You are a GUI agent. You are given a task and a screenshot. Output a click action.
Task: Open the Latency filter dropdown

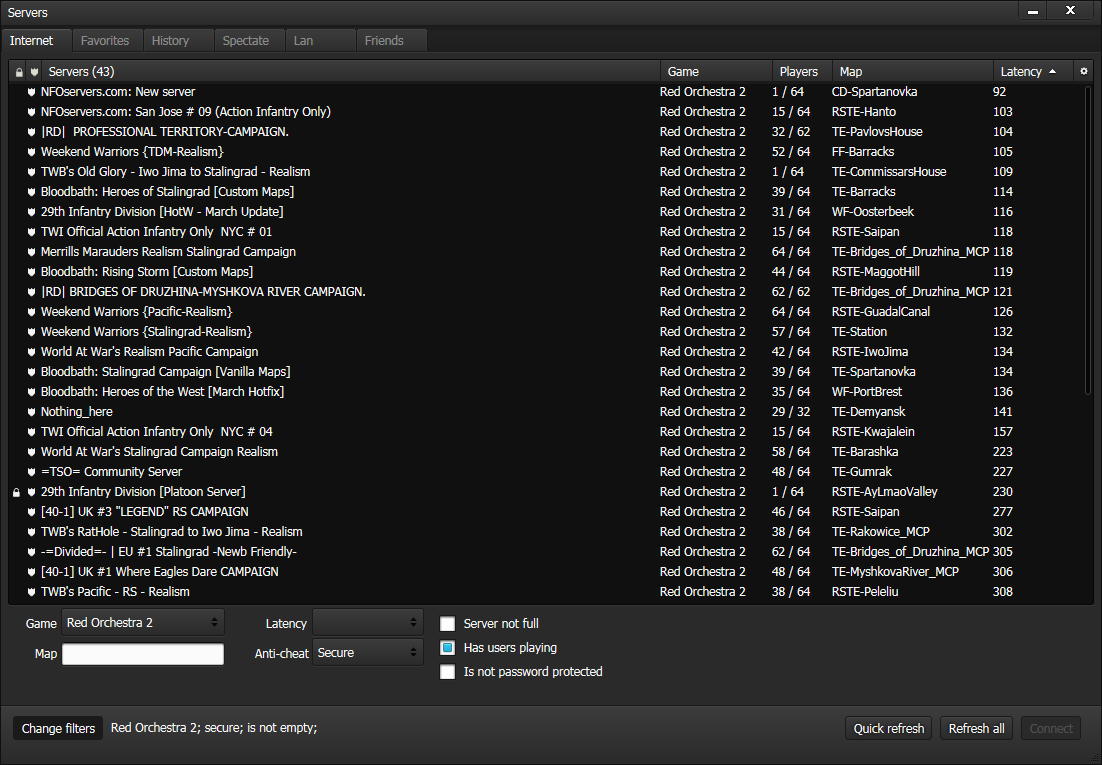368,623
